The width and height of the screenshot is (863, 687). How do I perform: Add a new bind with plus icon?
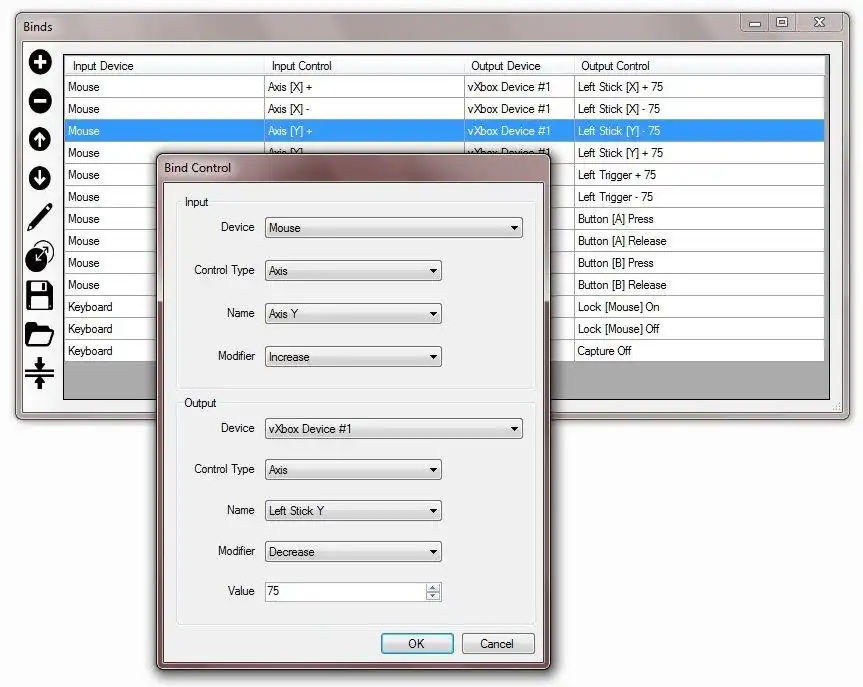40,62
